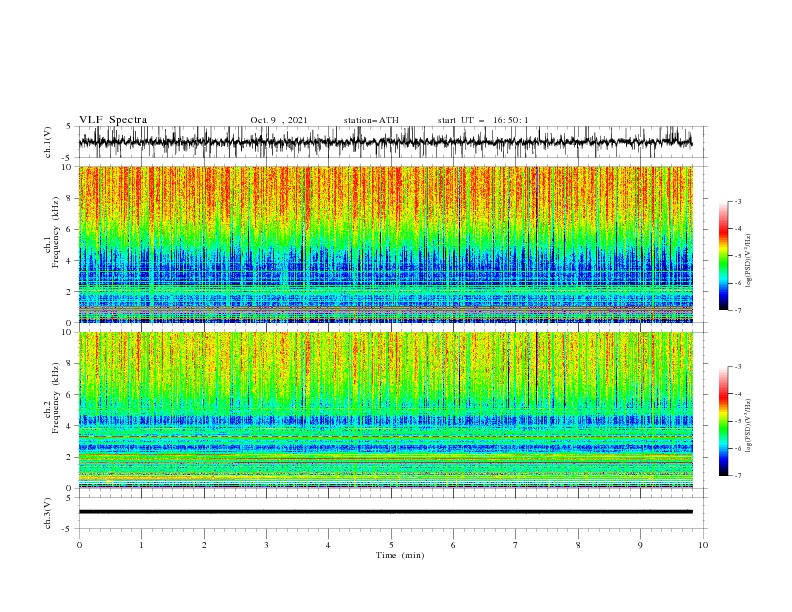
Task: Select the date text "Oct. 9 , 2021"
Action: click(x=279, y=120)
